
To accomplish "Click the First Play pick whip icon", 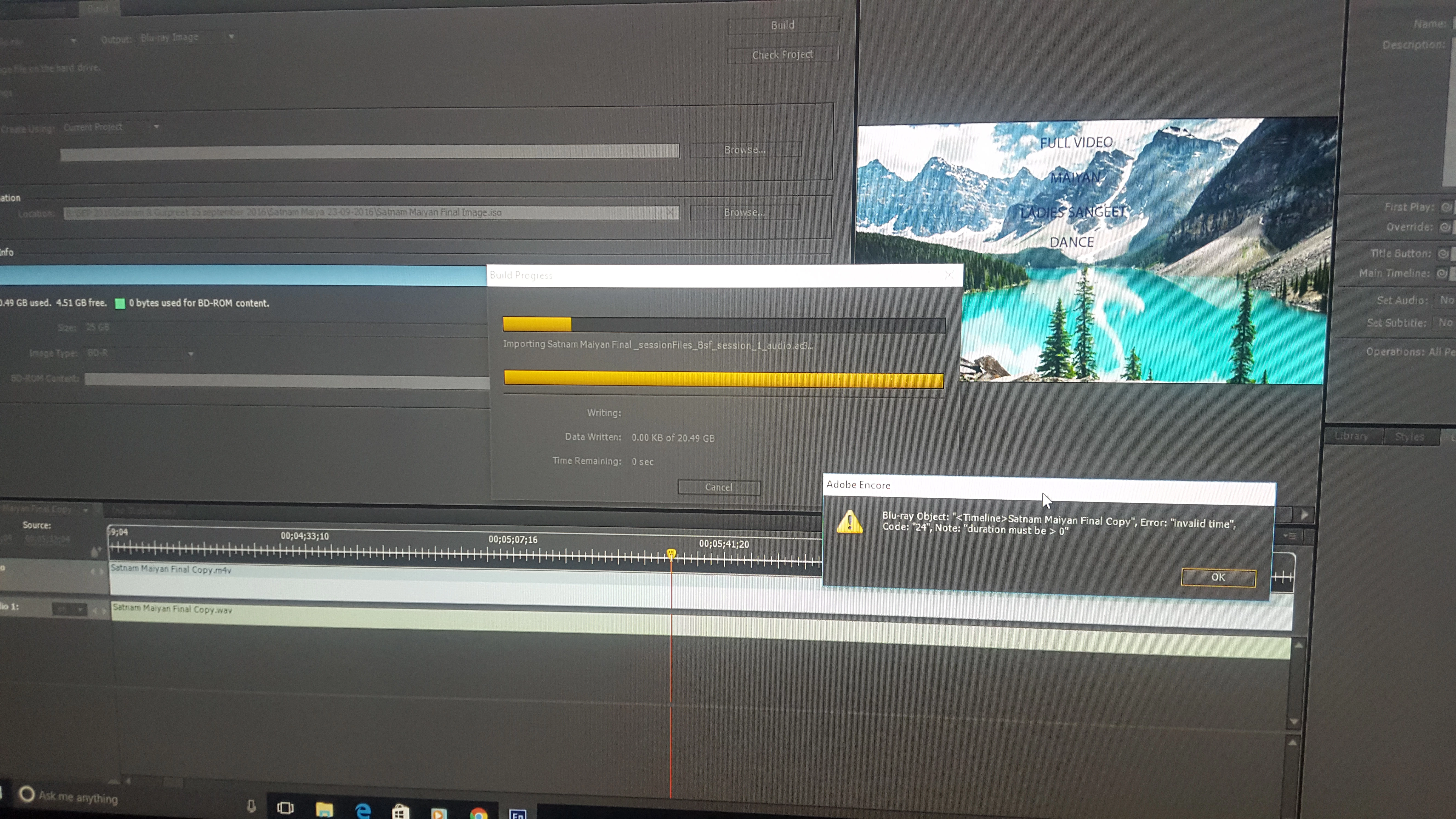I will [x=1446, y=207].
